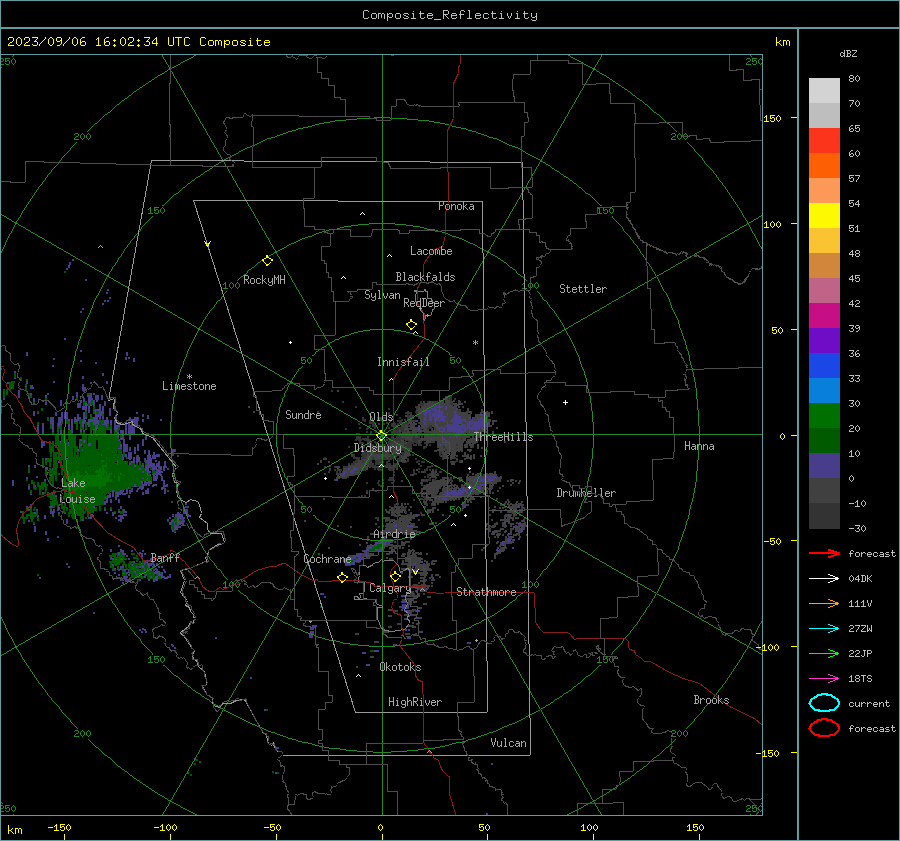Screen dimensions: 900x841
Task: Click the Limestone label
Action: (x=189, y=386)
